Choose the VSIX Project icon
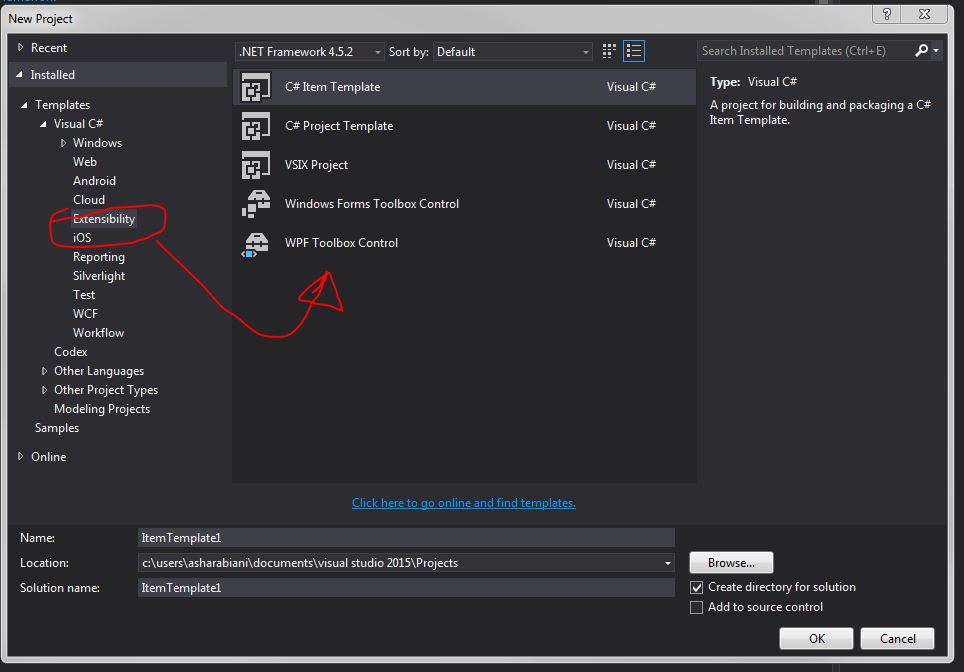This screenshot has width=964, height=672. pyautogui.click(x=255, y=165)
